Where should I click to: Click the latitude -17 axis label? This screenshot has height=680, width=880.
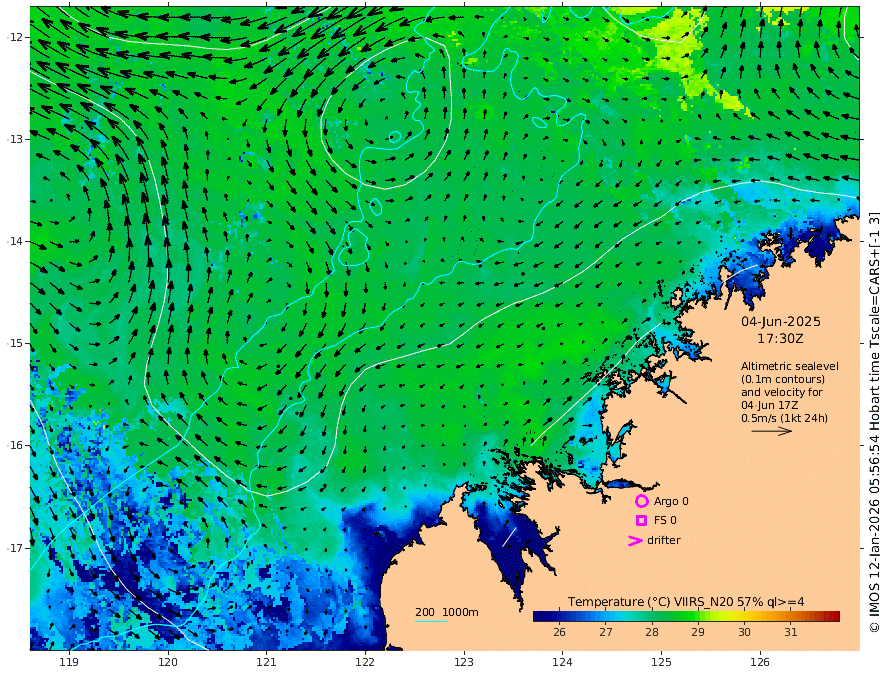[x=15, y=548]
